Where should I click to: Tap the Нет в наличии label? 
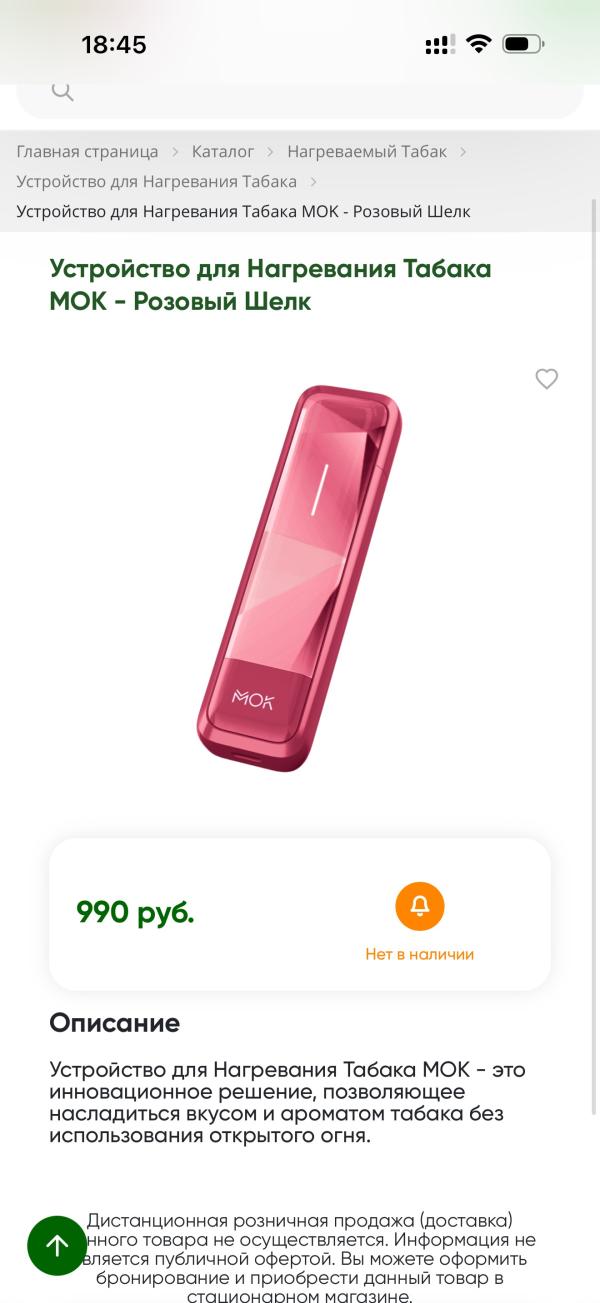click(419, 954)
